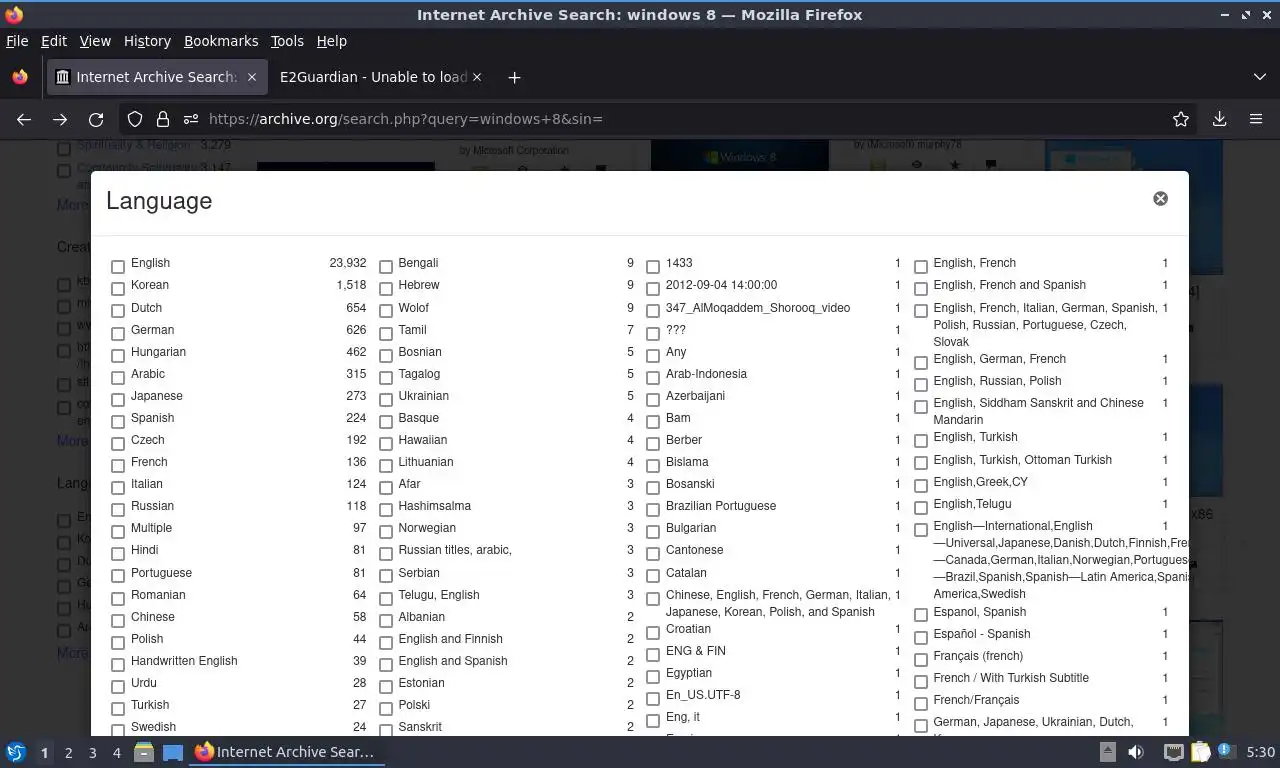This screenshot has width=1280, height=768.
Task: Click the Russian titles, arabic, label
Action: point(455,550)
